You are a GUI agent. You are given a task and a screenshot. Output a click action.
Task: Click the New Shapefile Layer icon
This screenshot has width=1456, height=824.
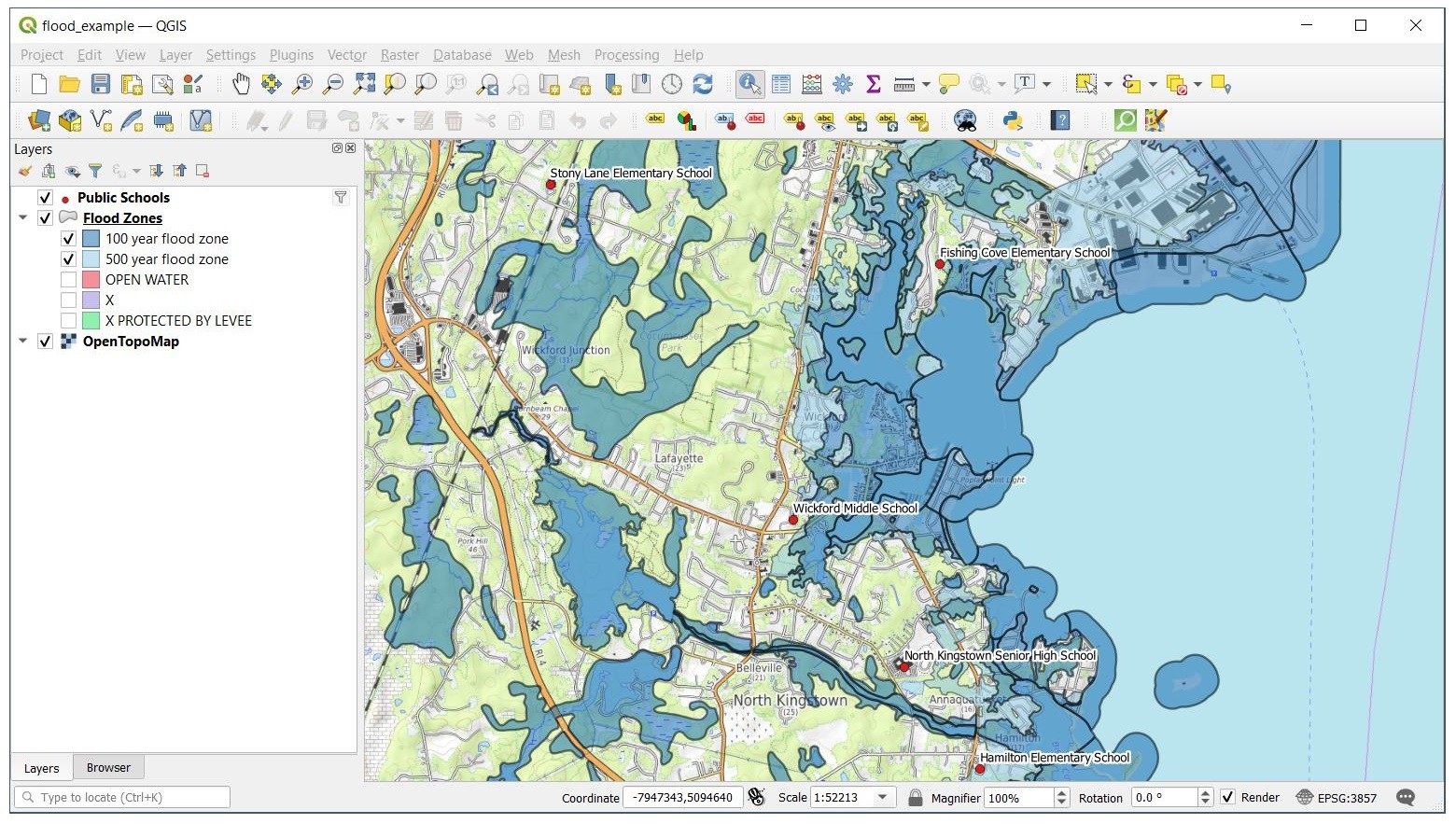point(101,120)
